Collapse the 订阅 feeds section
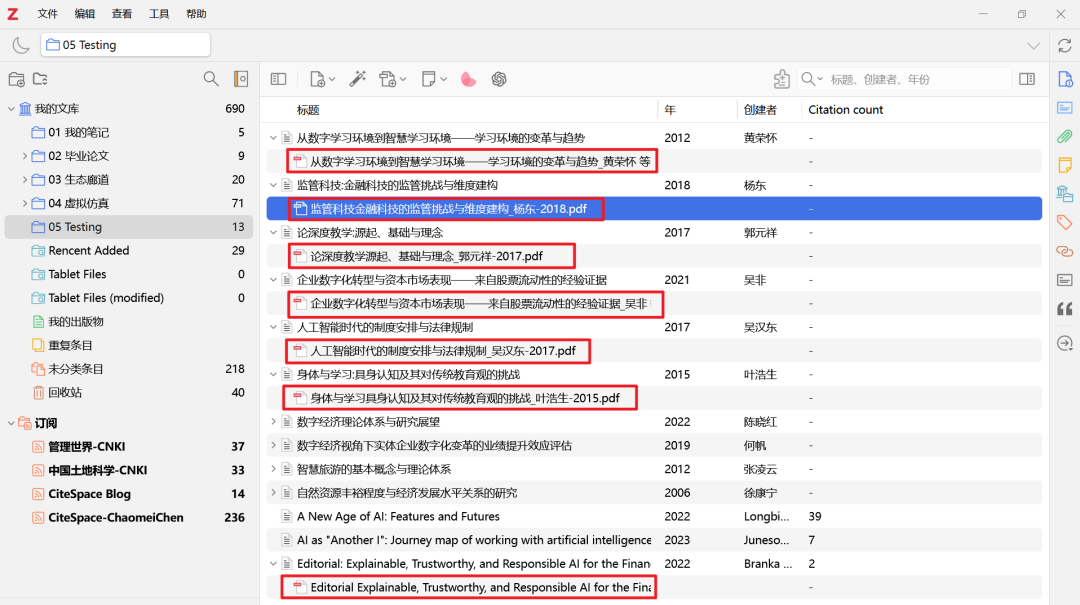Screen dimensions: 1080x605 pyautogui.click(x=11, y=423)
